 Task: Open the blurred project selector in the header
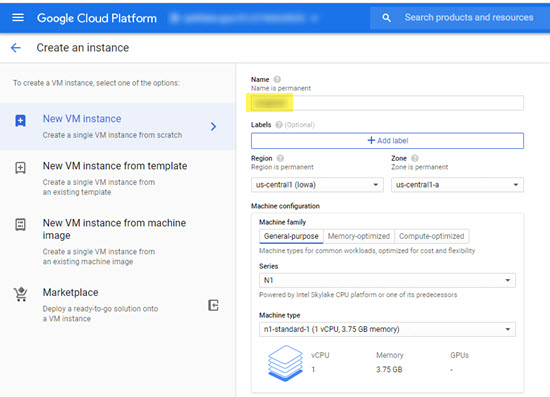[244, 18]
